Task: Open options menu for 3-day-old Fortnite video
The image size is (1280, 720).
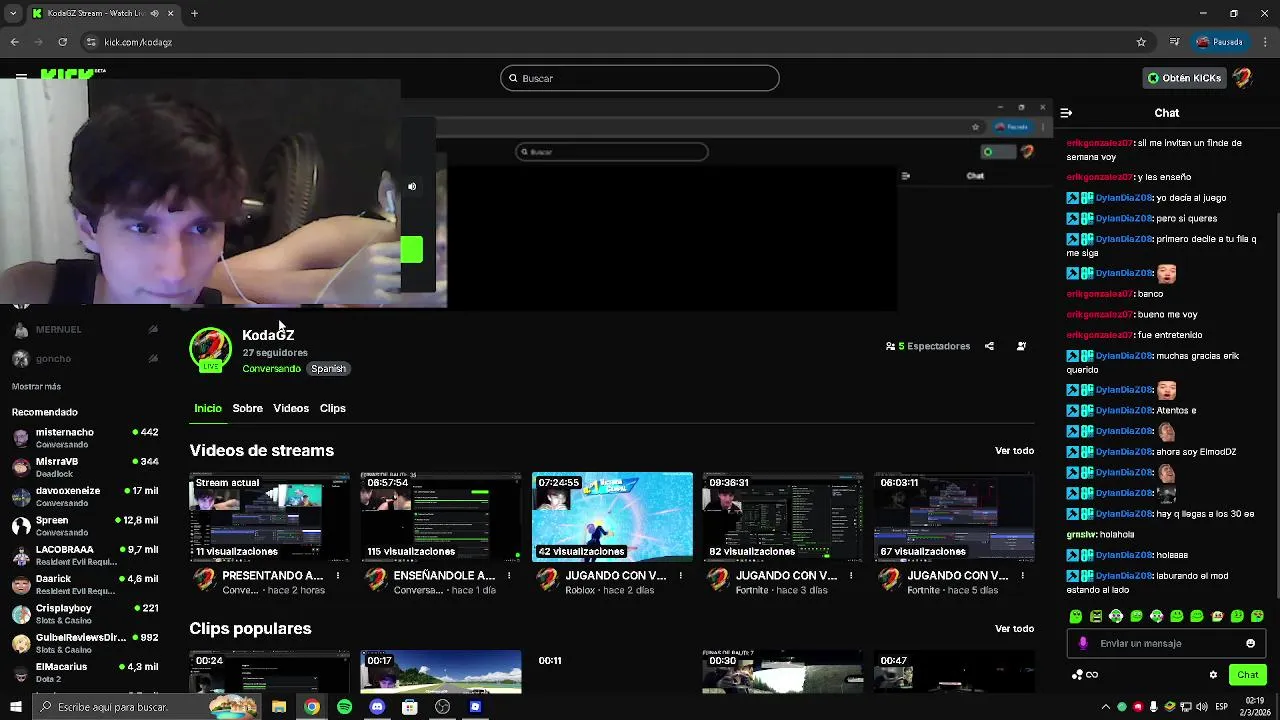Action: [x=852, y=576]
